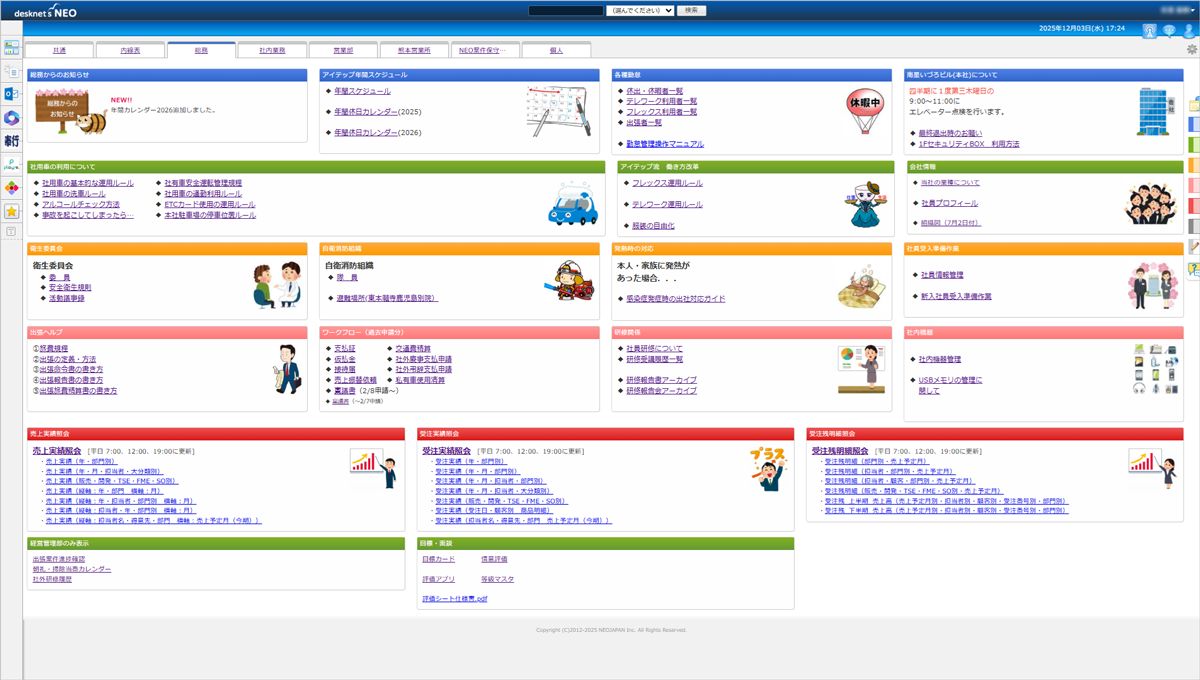Open the Outlook icon in left sidebar

(x=11, y=94)
